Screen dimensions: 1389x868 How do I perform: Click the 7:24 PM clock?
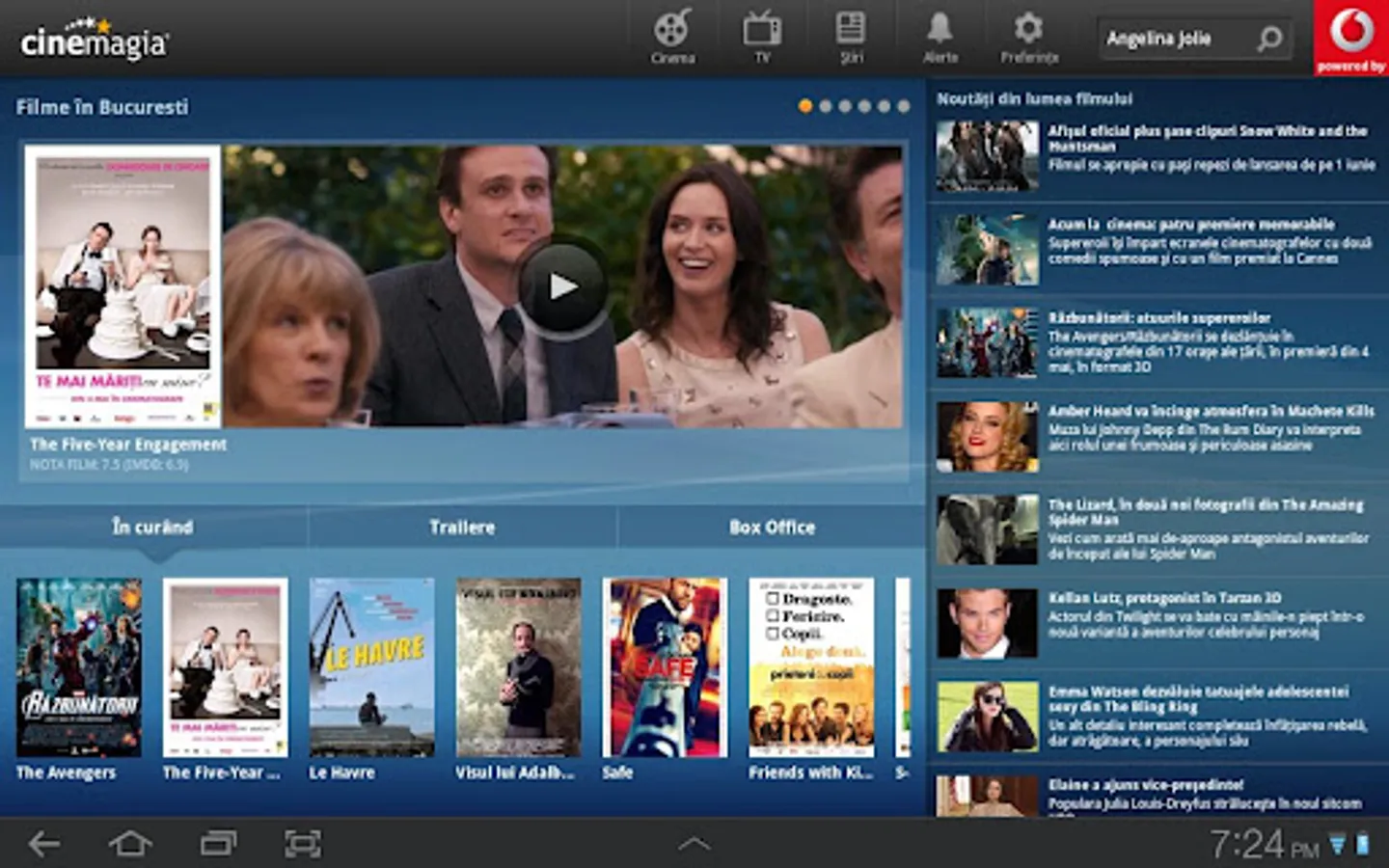click(x=1265, y=845)
